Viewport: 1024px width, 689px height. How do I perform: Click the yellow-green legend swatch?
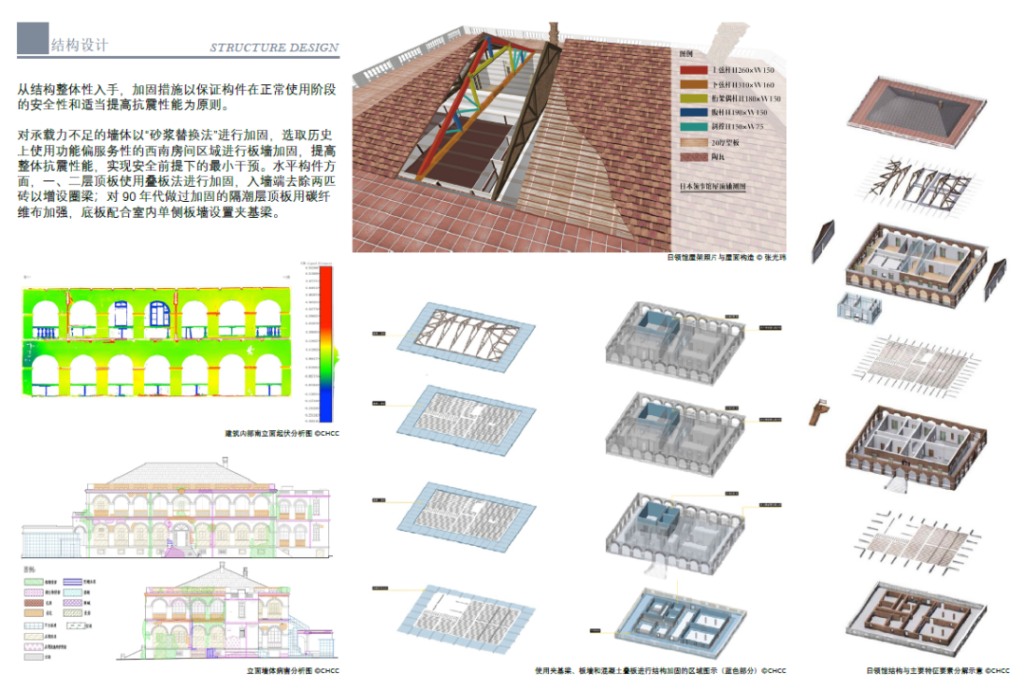[693, 98]
